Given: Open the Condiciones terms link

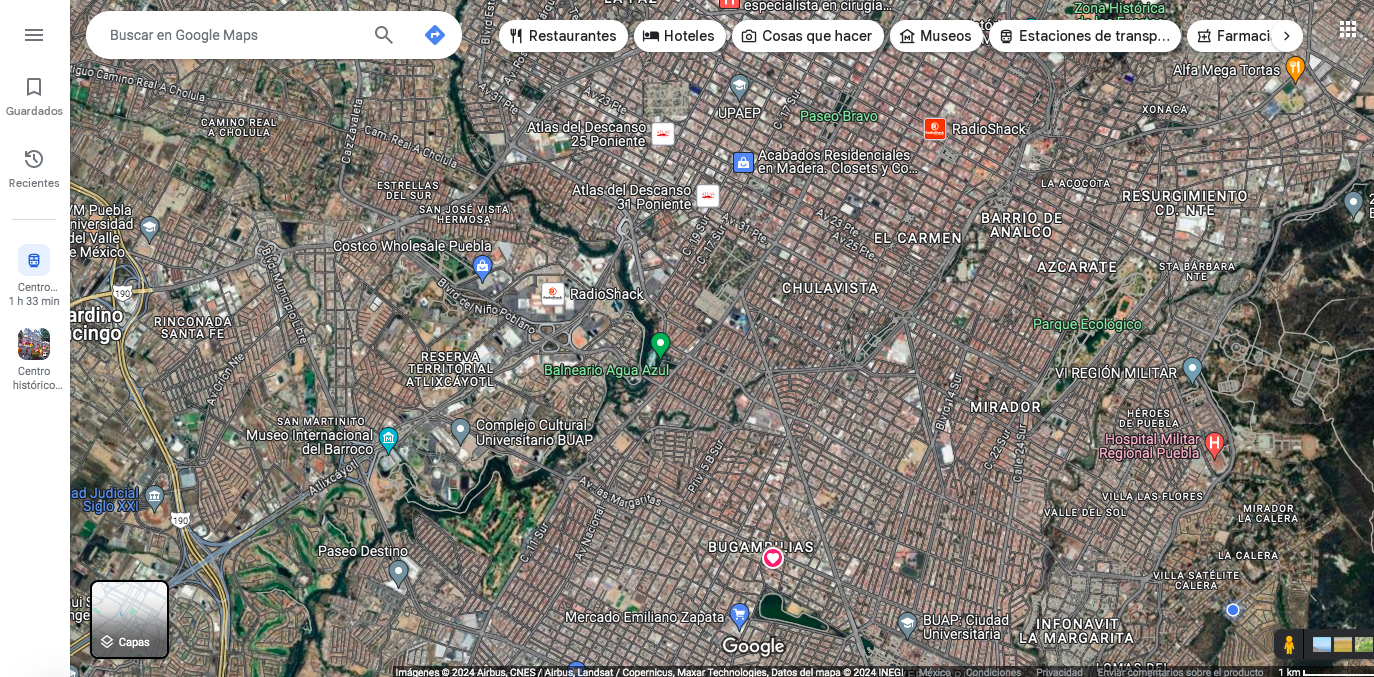Looking at the screenshot, I should click(994, 672).
